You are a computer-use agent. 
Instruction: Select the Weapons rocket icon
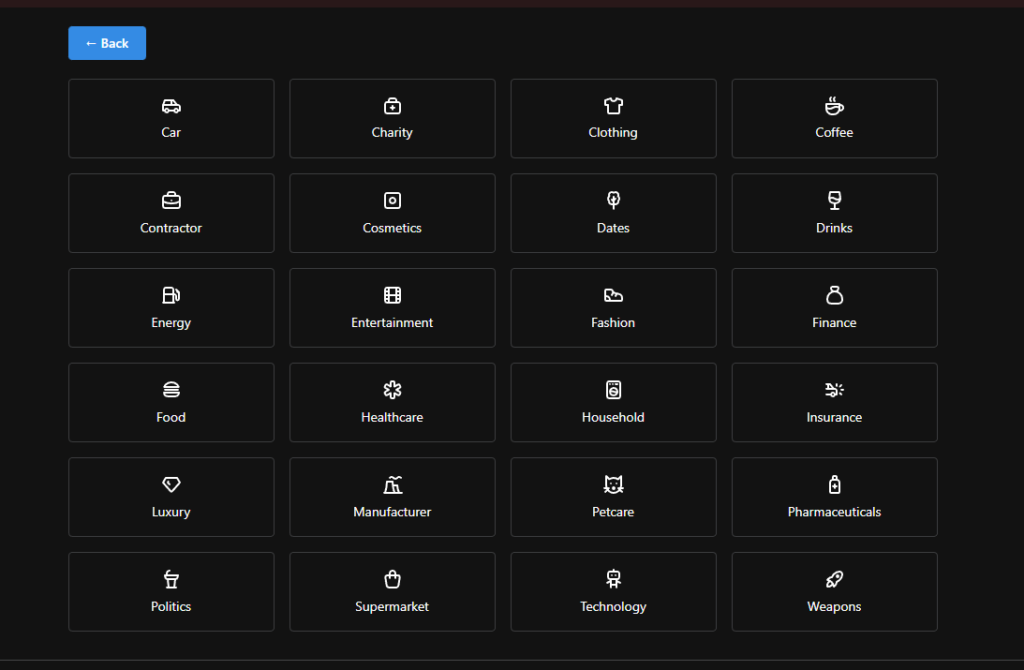click(x=834, y=579)
